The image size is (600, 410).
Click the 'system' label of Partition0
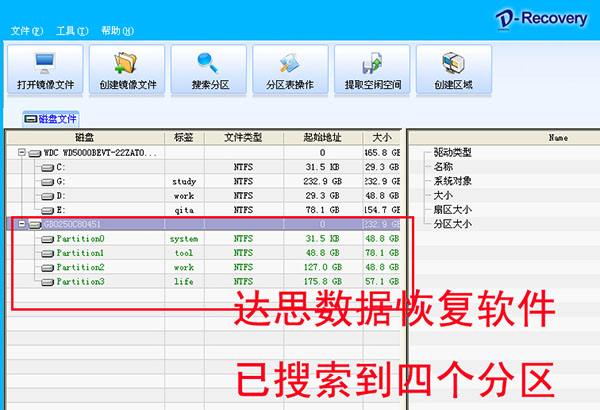point(184,239)
